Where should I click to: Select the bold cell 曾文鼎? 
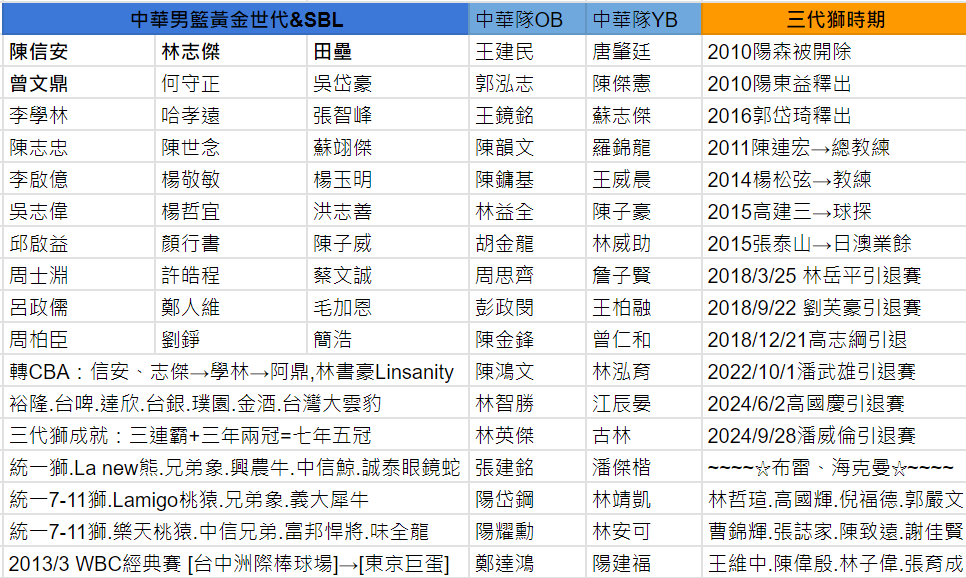coord(79,83)
